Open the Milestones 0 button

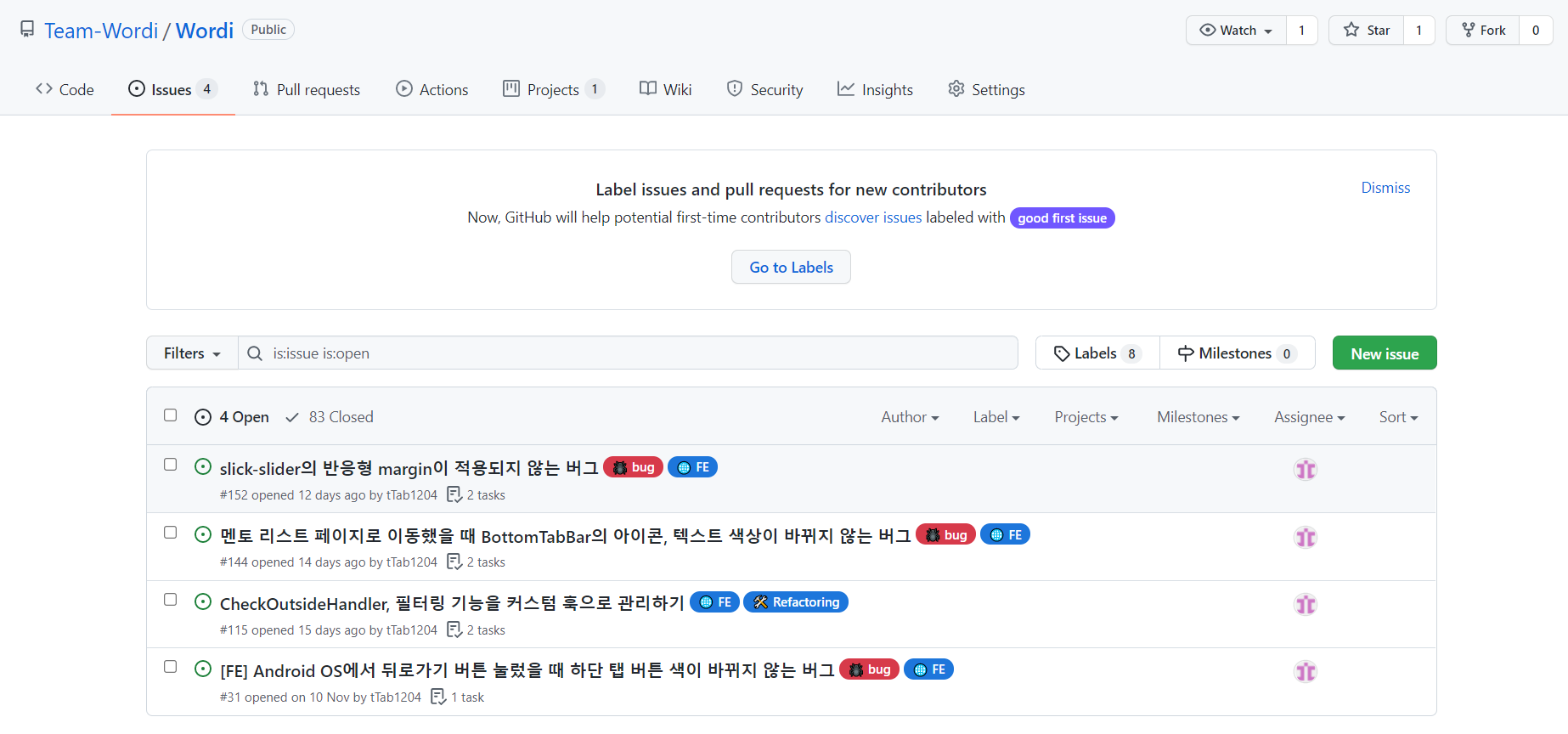pyautogui.click(x=1238, y=353)
